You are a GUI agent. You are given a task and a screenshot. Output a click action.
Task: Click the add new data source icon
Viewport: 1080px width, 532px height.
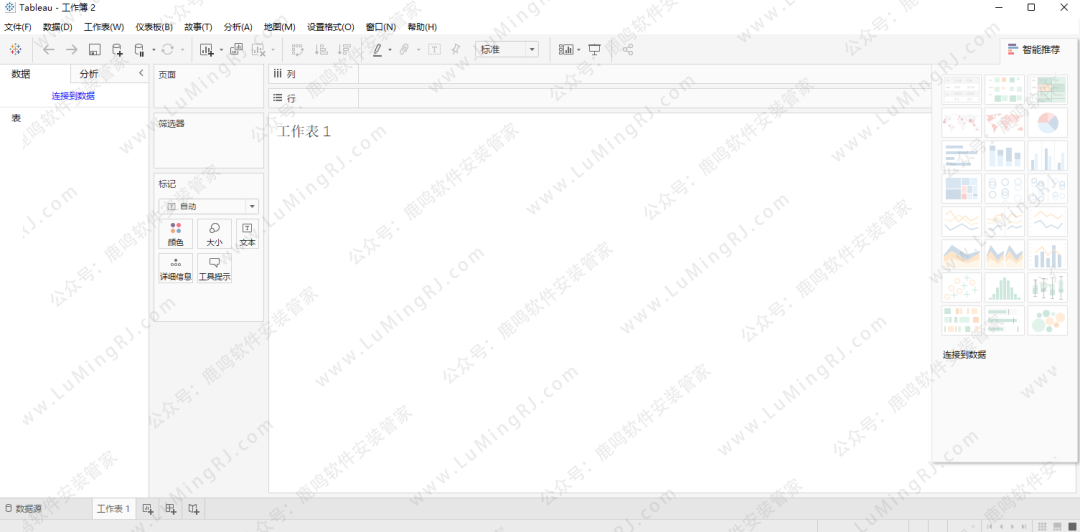pos(117,50)
